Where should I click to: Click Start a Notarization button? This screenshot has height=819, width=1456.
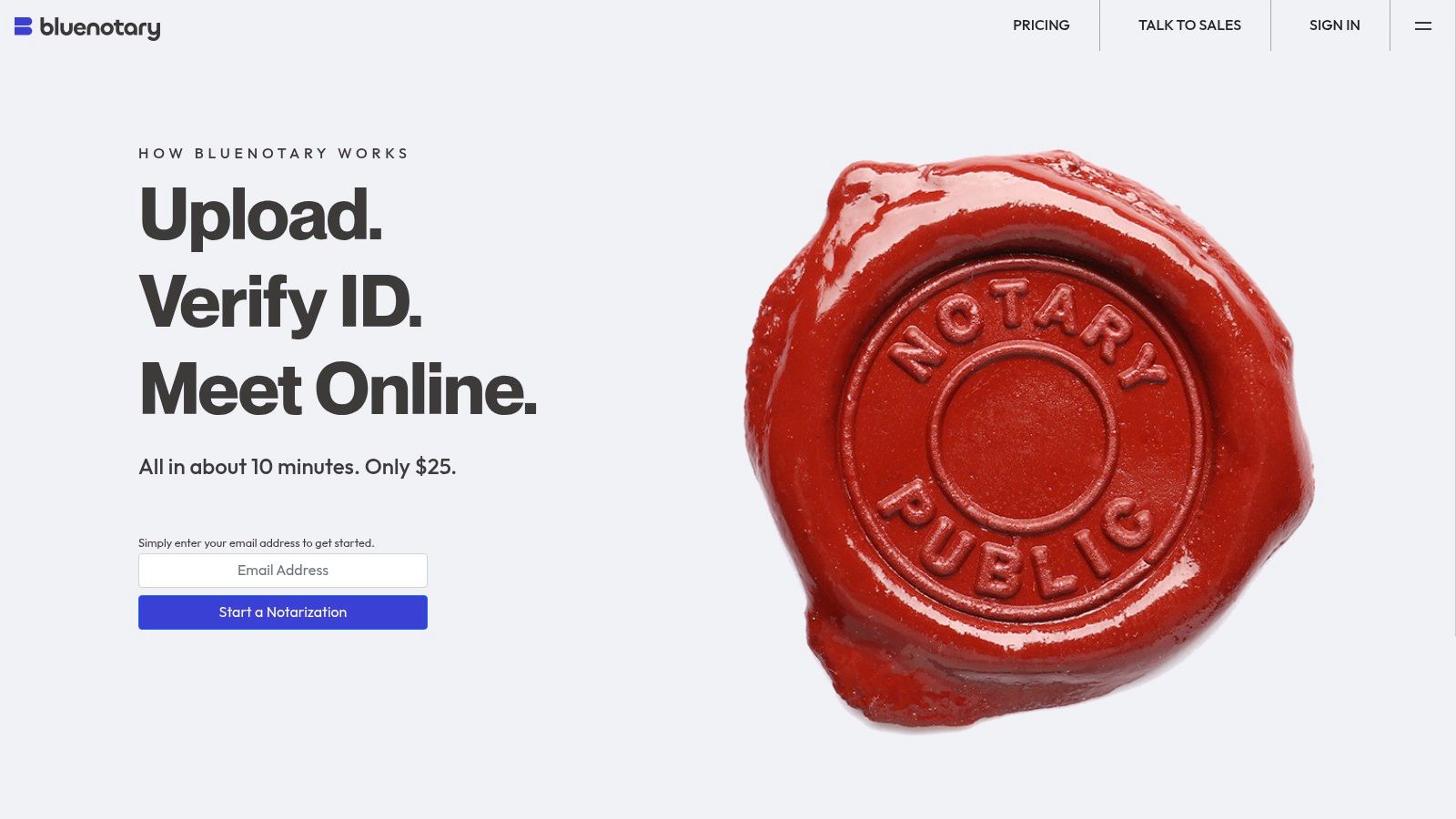pos(283,612)
